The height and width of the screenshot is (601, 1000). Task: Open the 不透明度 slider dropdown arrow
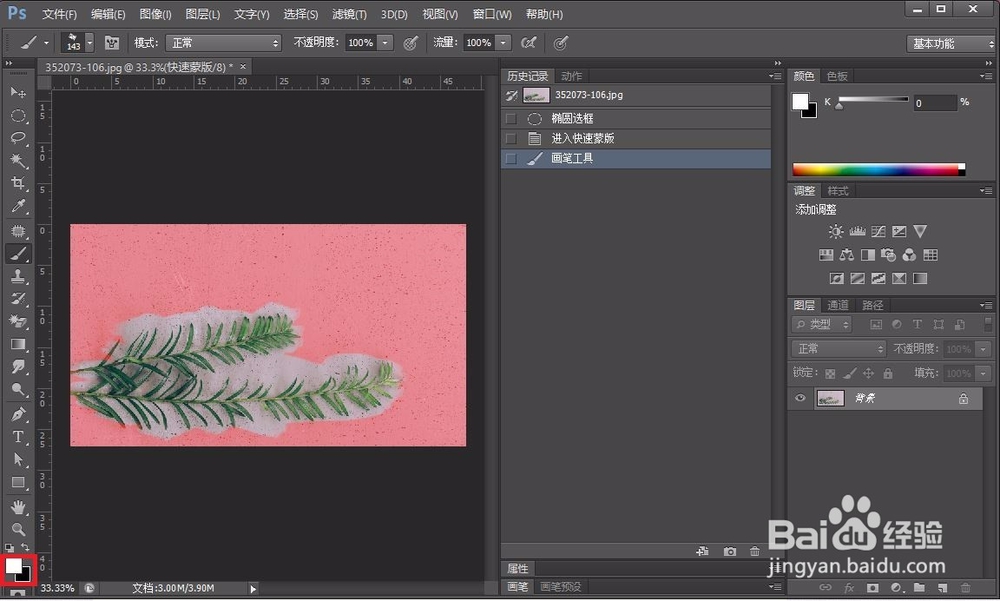385,43
